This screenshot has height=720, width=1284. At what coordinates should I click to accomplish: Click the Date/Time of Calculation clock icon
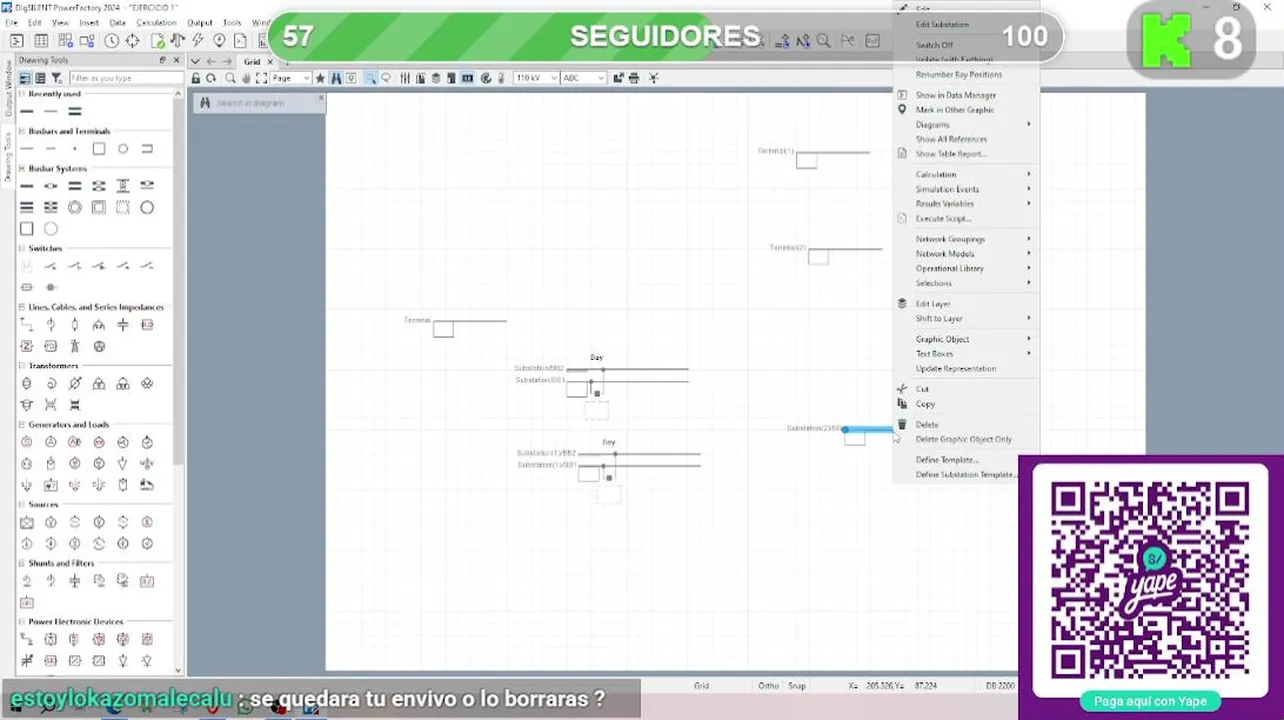[111, 41]
